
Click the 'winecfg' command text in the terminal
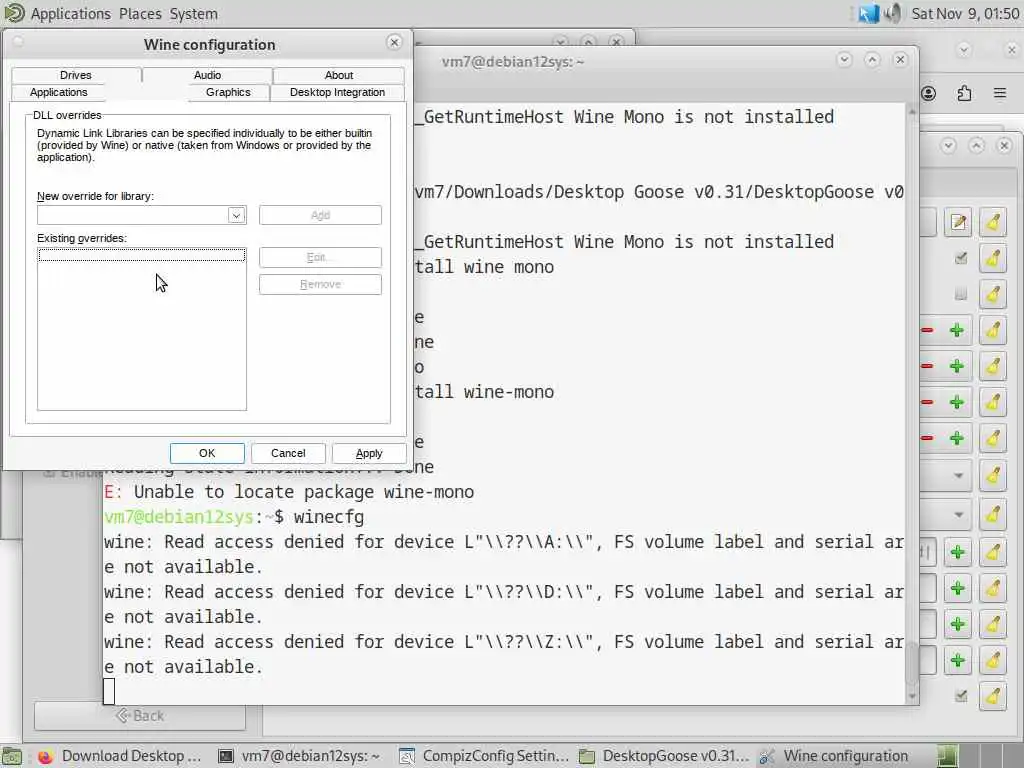click(x=329, y=517)
